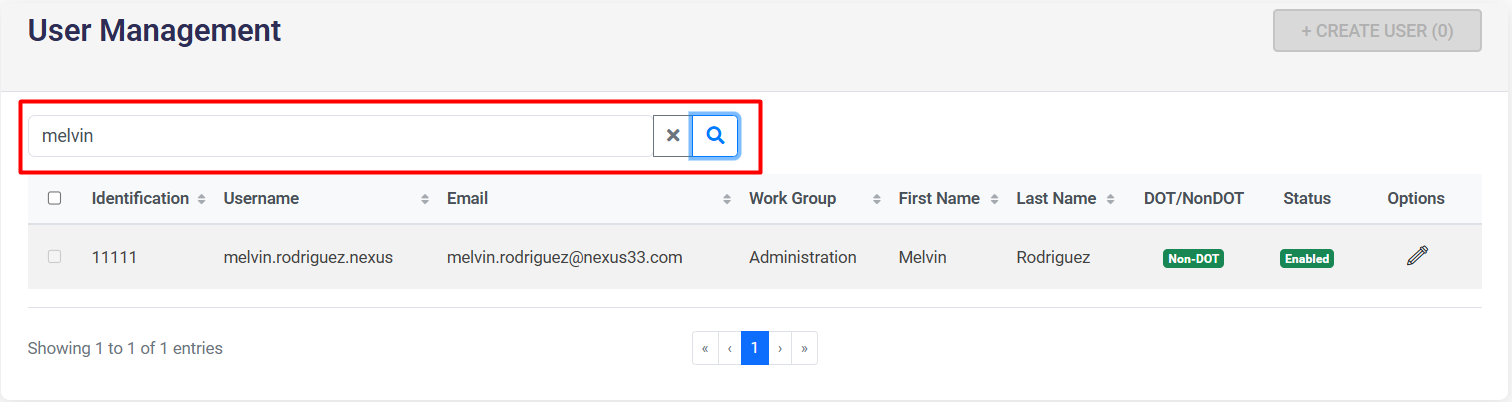Click the Enabled status badge
Screen dimensions: 1512x402
tap(1307, 258)
